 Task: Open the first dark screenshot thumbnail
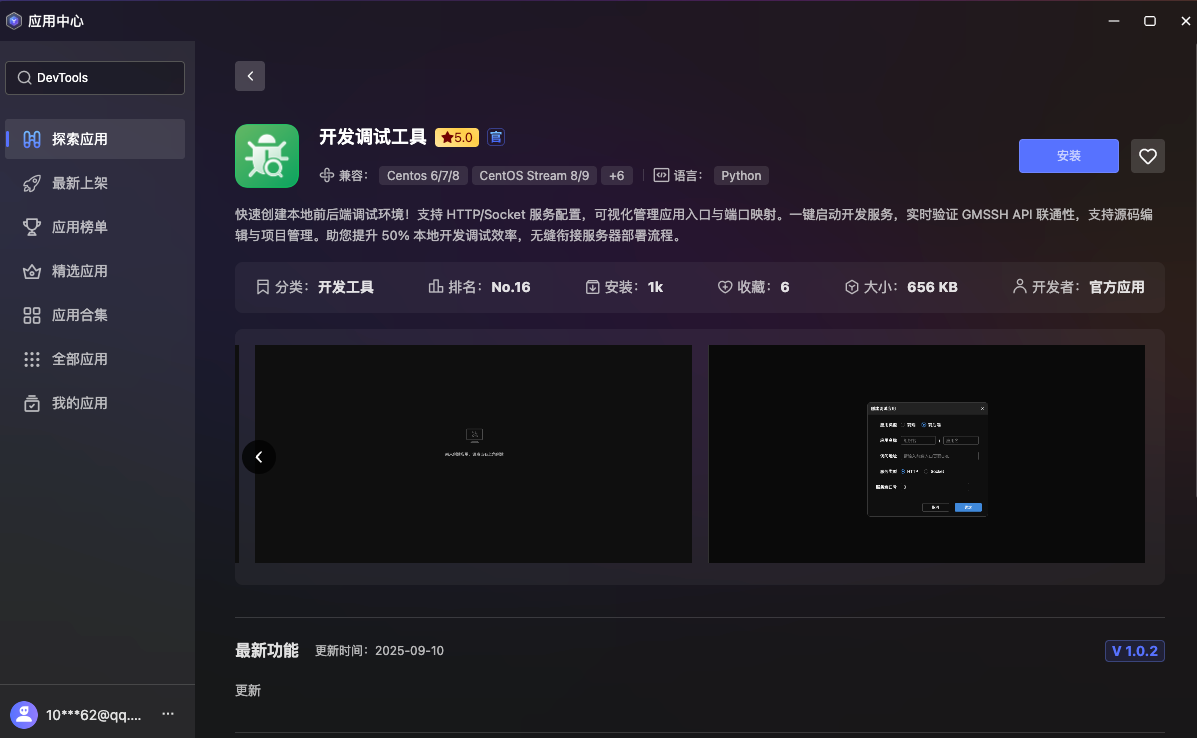click(473, 454)
